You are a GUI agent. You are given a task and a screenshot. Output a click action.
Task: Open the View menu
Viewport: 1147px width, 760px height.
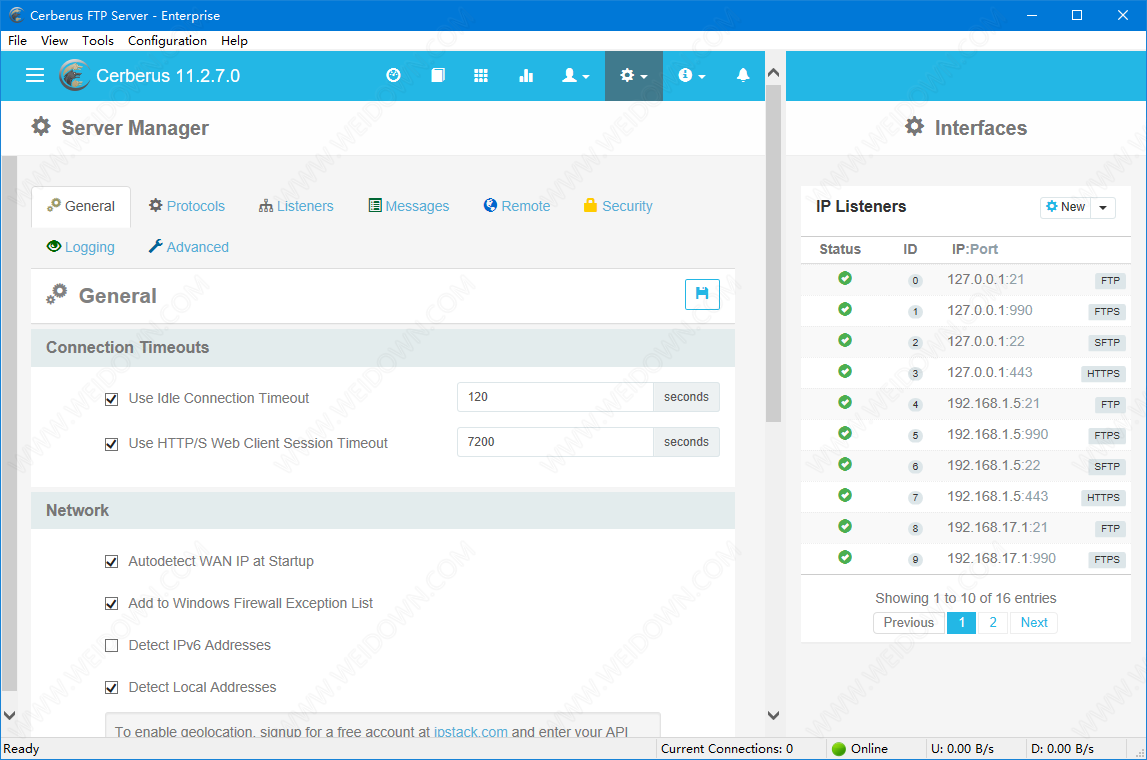click(x=54, y=40)
